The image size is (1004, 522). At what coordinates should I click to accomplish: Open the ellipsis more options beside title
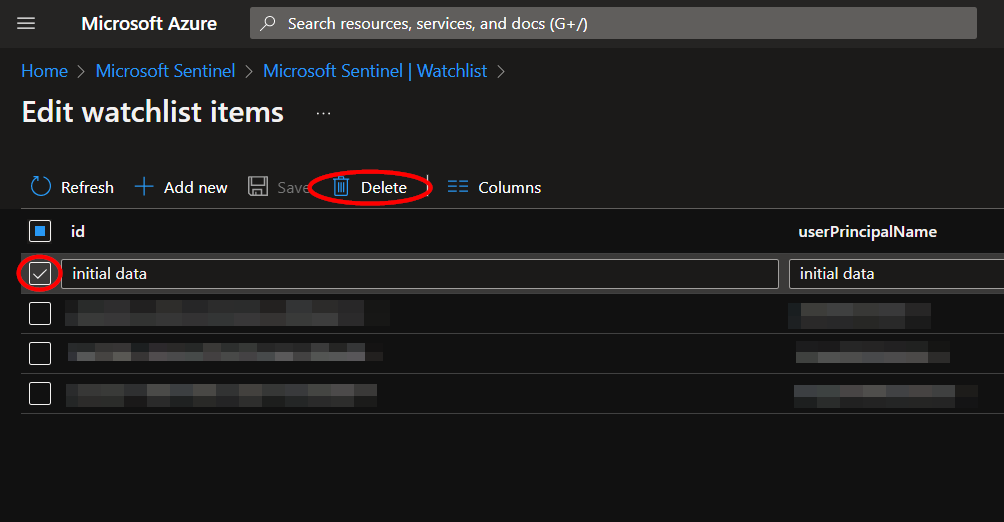point(323,113)
